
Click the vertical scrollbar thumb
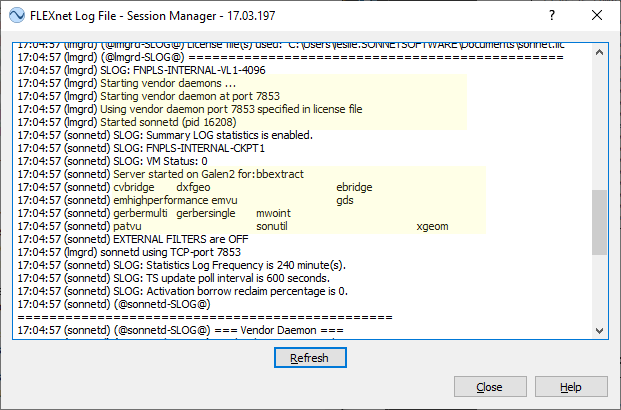599,222
